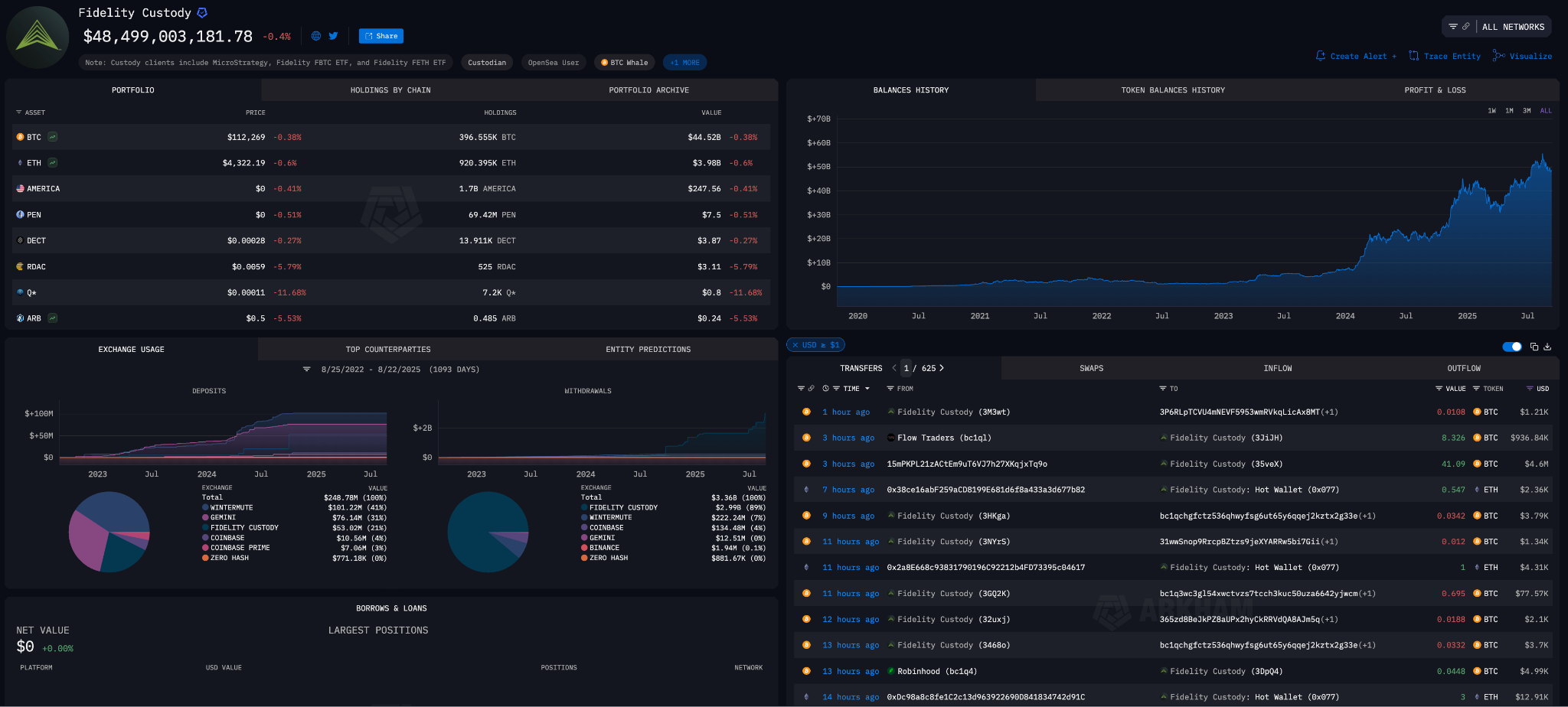Click the Visualize link

[1530, 57]
